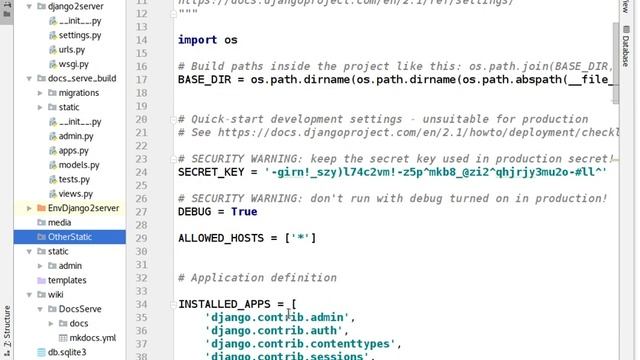Click the import os statement

point(208,40)
